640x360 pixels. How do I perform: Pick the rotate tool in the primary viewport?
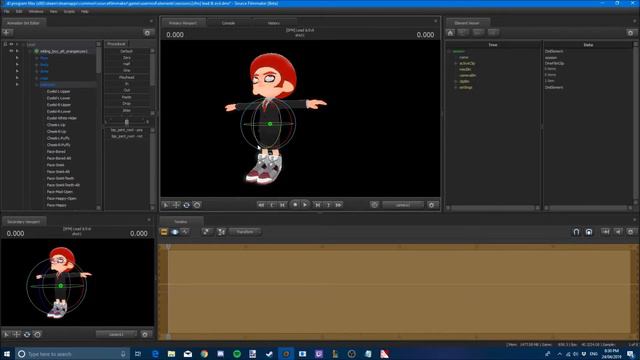187,205
